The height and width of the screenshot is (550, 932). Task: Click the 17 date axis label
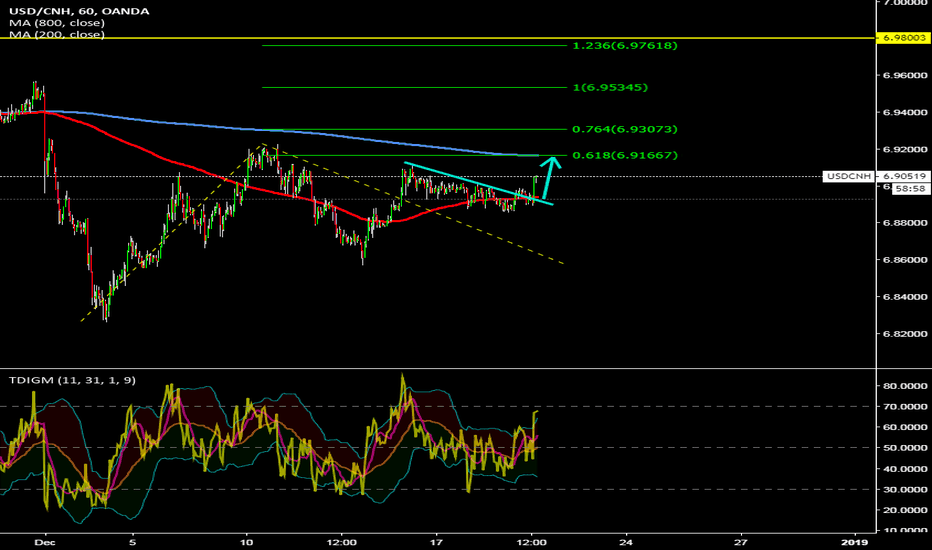[x=436, y=542]
